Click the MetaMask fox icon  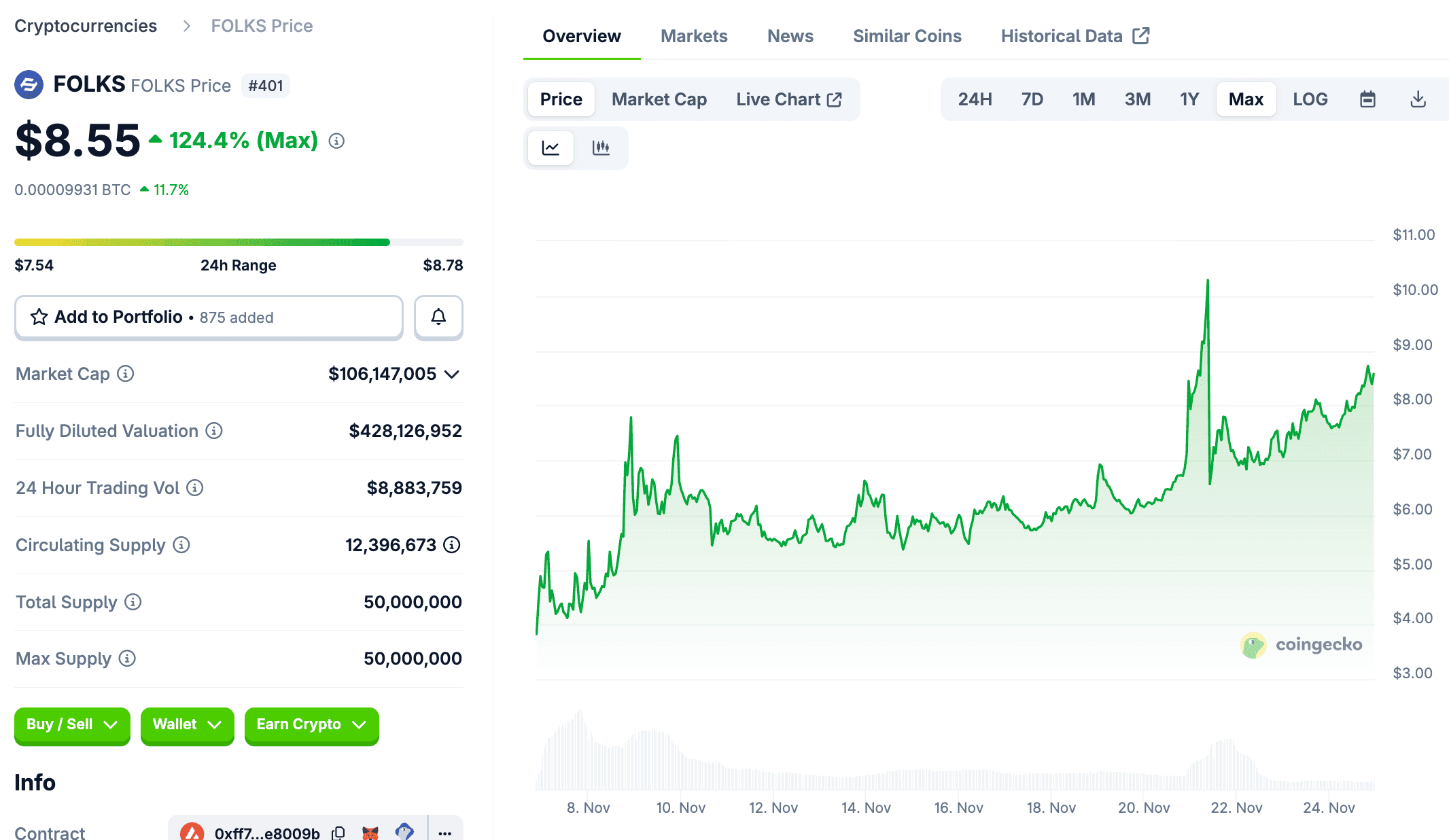[x=370, y=833]
